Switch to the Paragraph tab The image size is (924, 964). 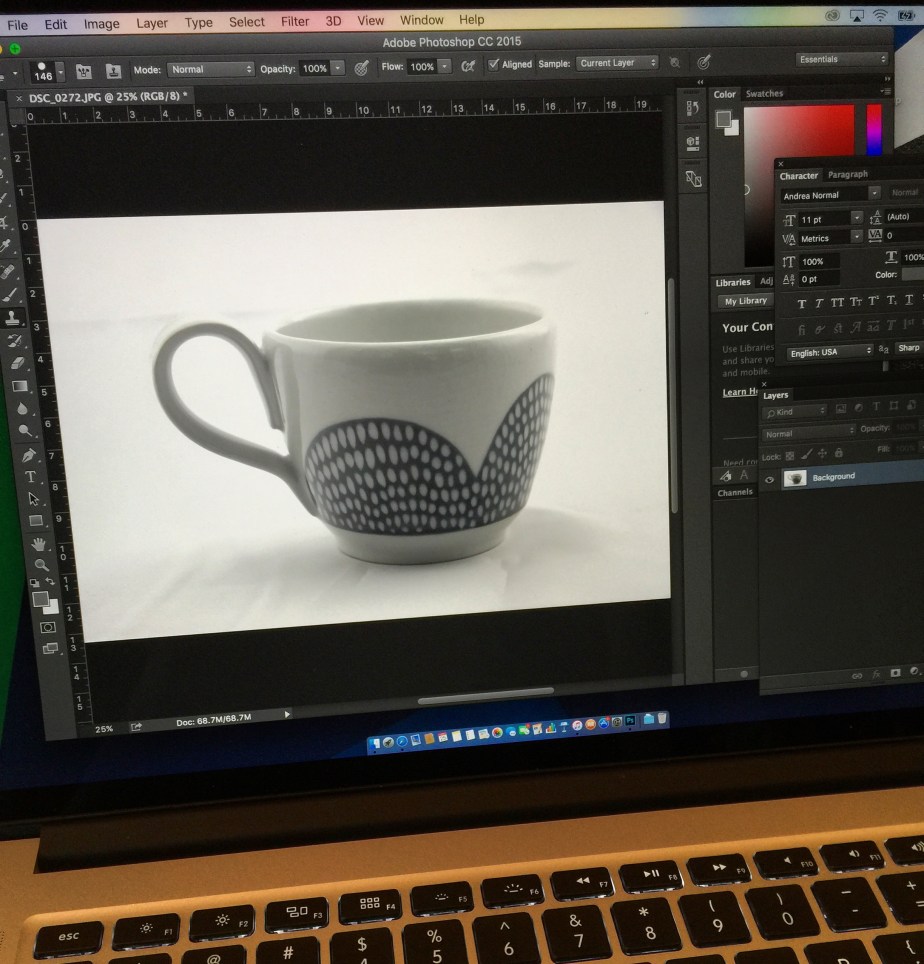pos(848,175)
